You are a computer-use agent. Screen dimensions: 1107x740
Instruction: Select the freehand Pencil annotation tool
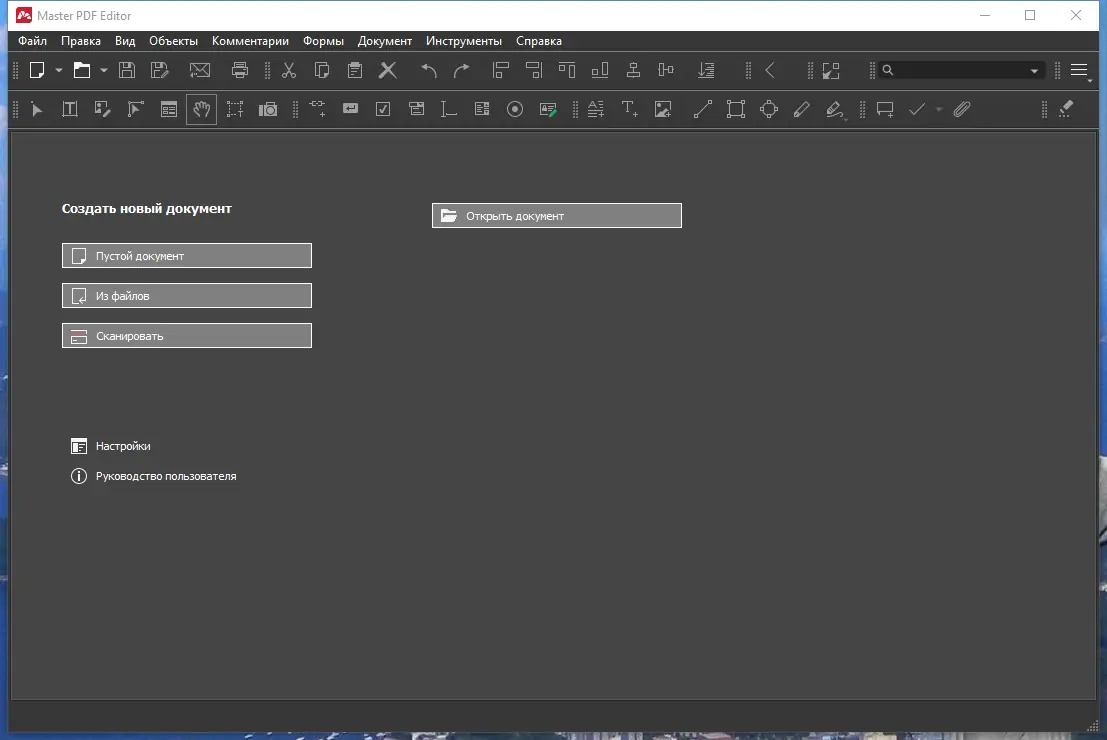pyautogui.click(x=801, y=109)
